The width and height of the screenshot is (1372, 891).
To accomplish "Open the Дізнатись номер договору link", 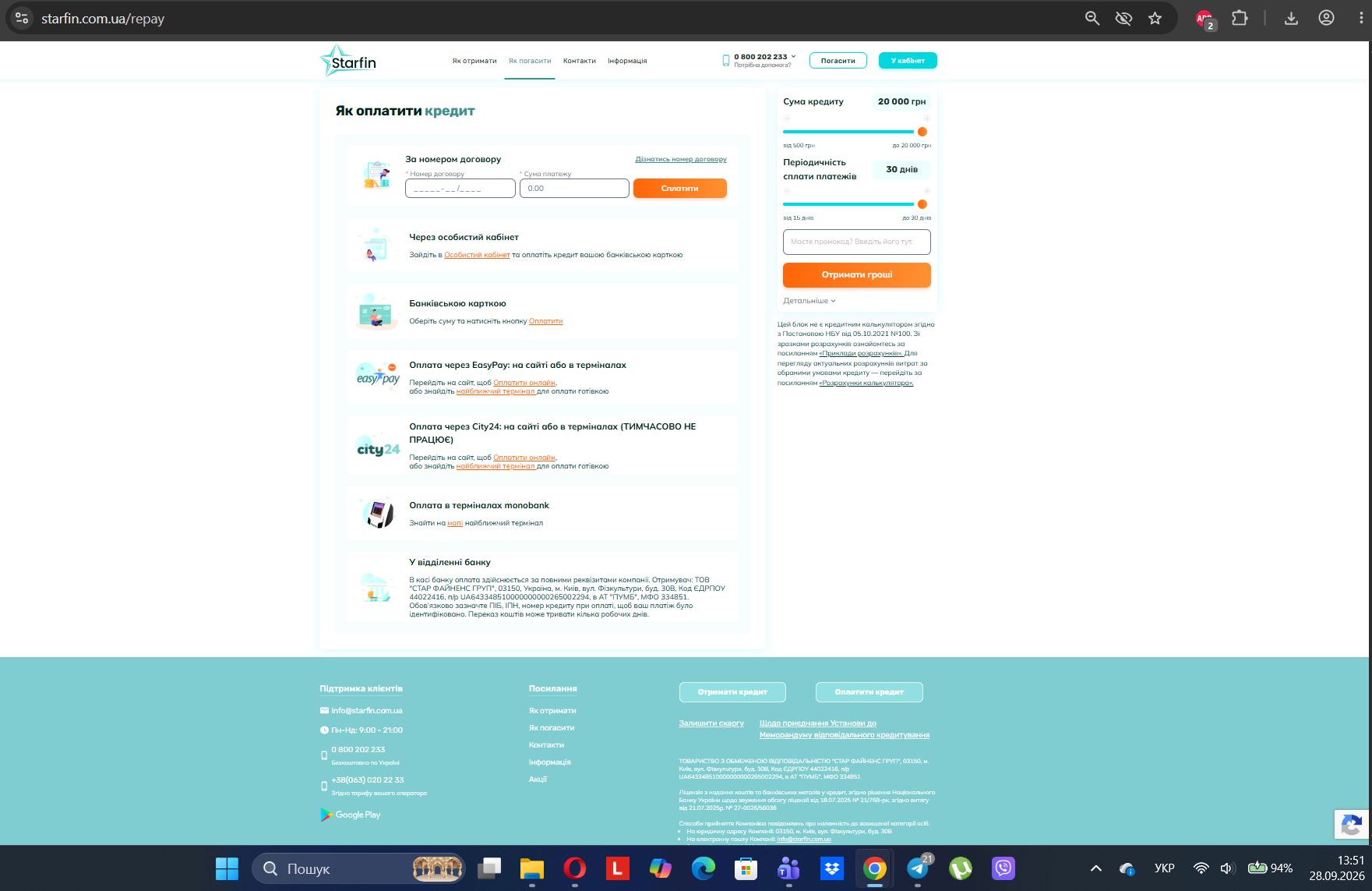I will click(x=681, y=159).
